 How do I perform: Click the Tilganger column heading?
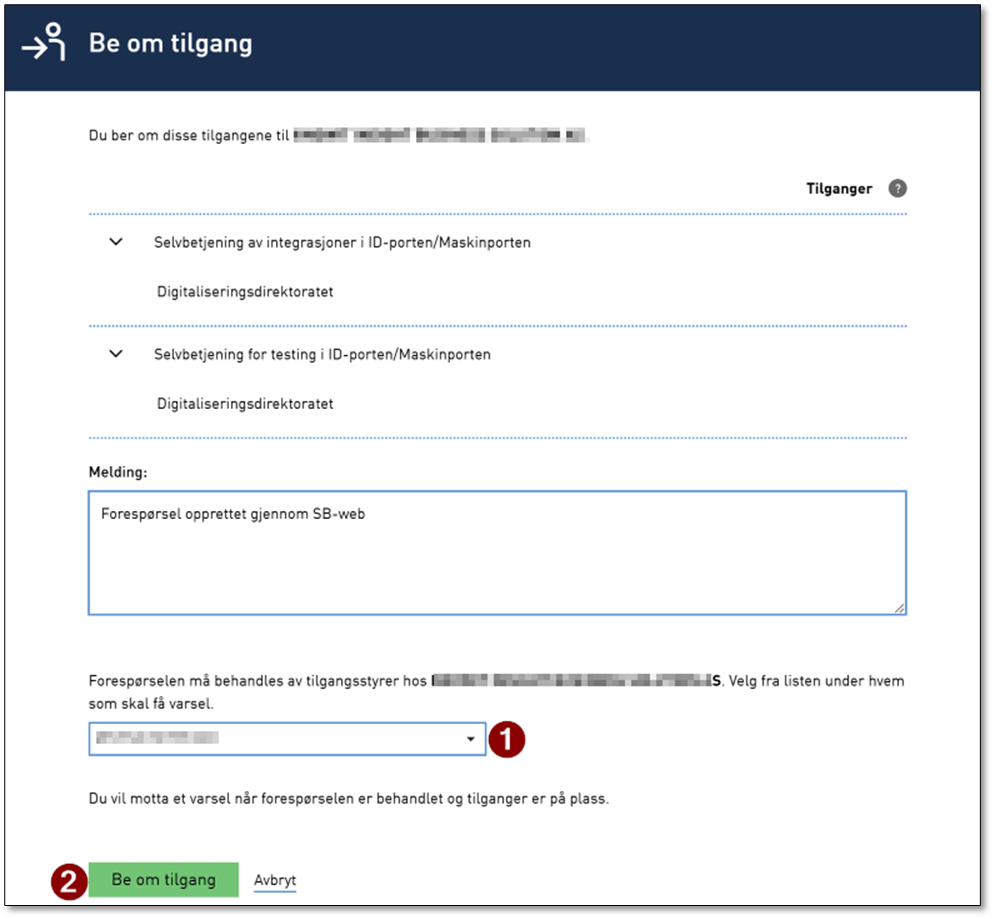[838, 188]
